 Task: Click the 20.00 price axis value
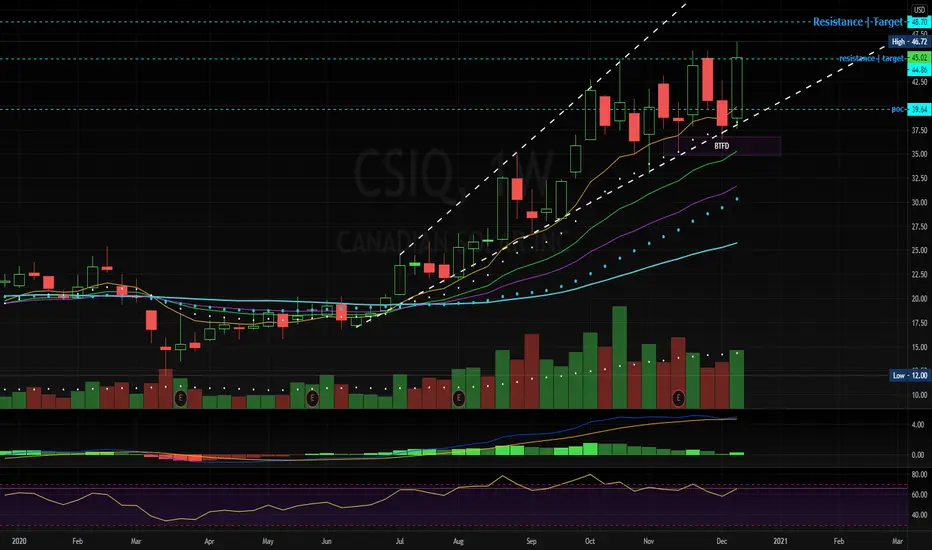[919, 299]
